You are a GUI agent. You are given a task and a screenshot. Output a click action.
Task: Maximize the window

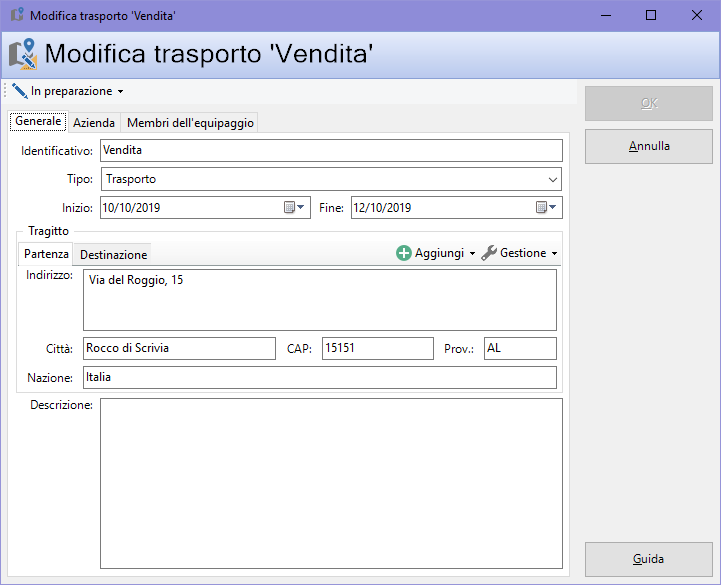651,15
